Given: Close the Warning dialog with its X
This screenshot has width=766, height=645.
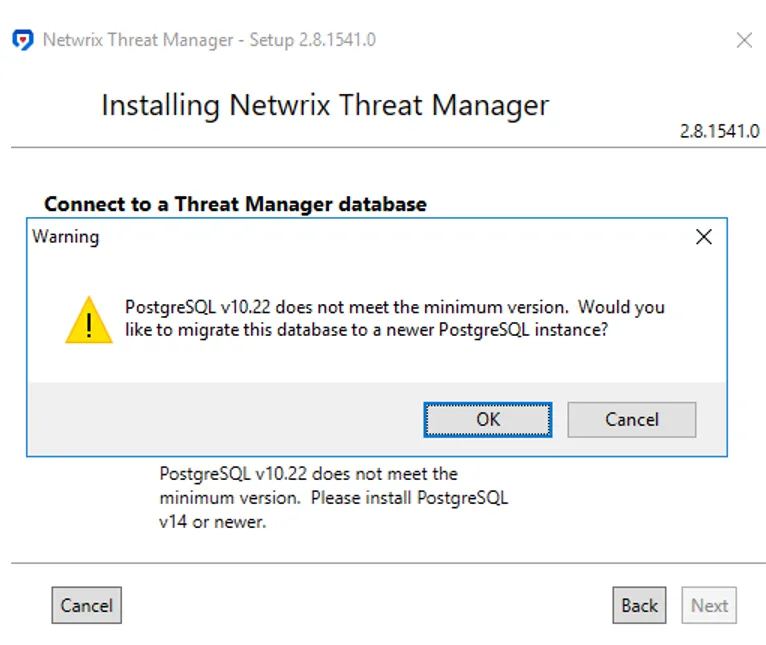Looking at the screenshot, I should pyautogui.click(x=703, y=237).
